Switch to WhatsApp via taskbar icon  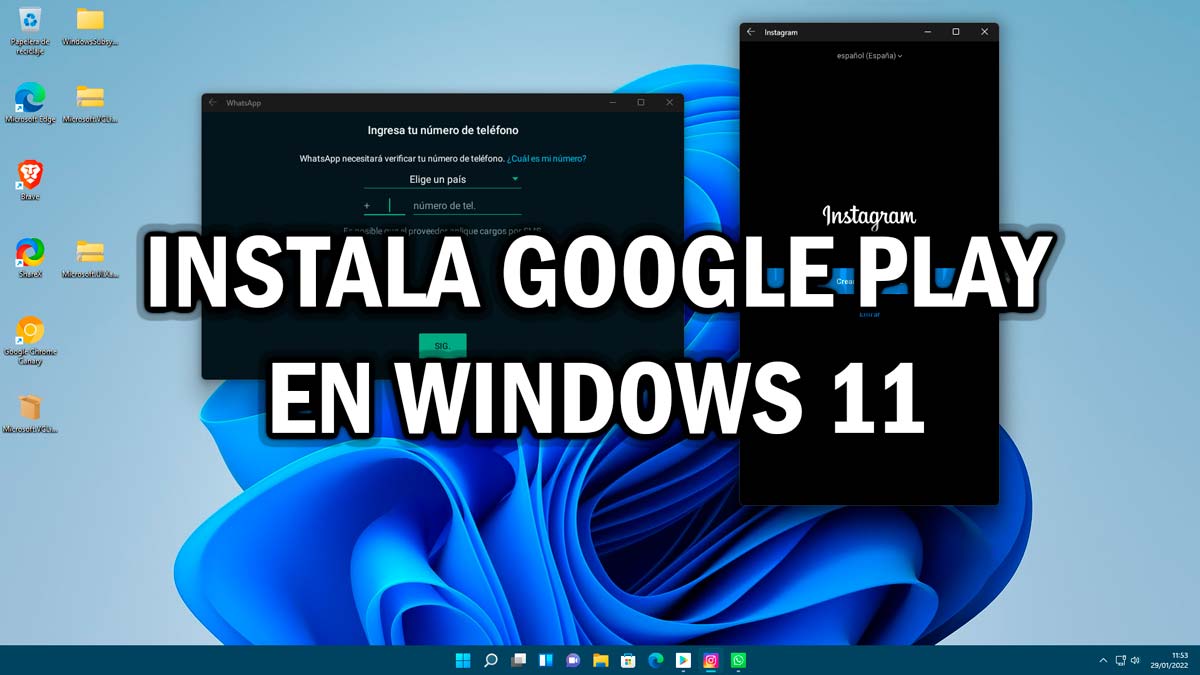click(738, 660)
